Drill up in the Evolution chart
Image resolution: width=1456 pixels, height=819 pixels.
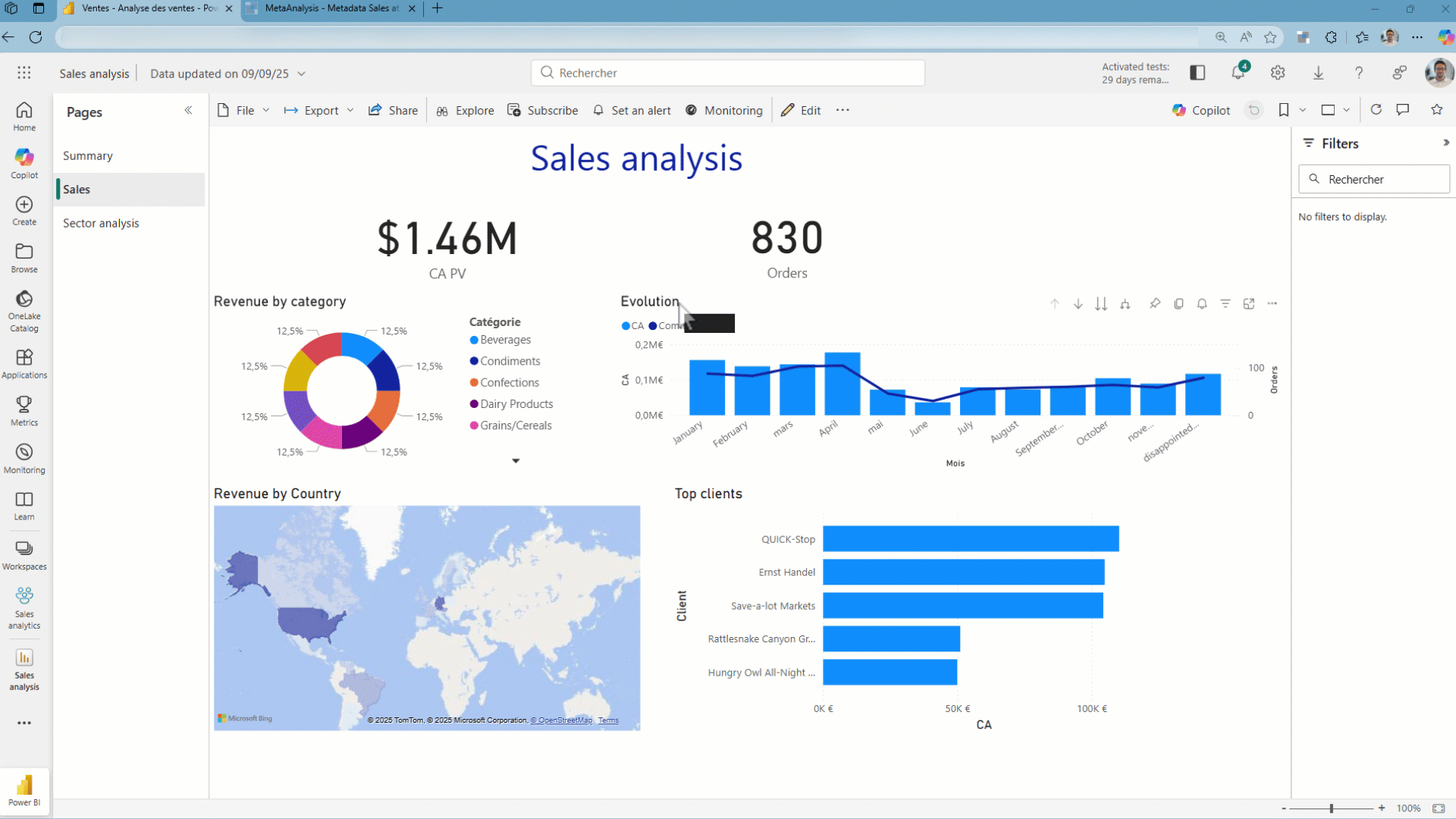pyautogui.click(x=1055, y=304)
